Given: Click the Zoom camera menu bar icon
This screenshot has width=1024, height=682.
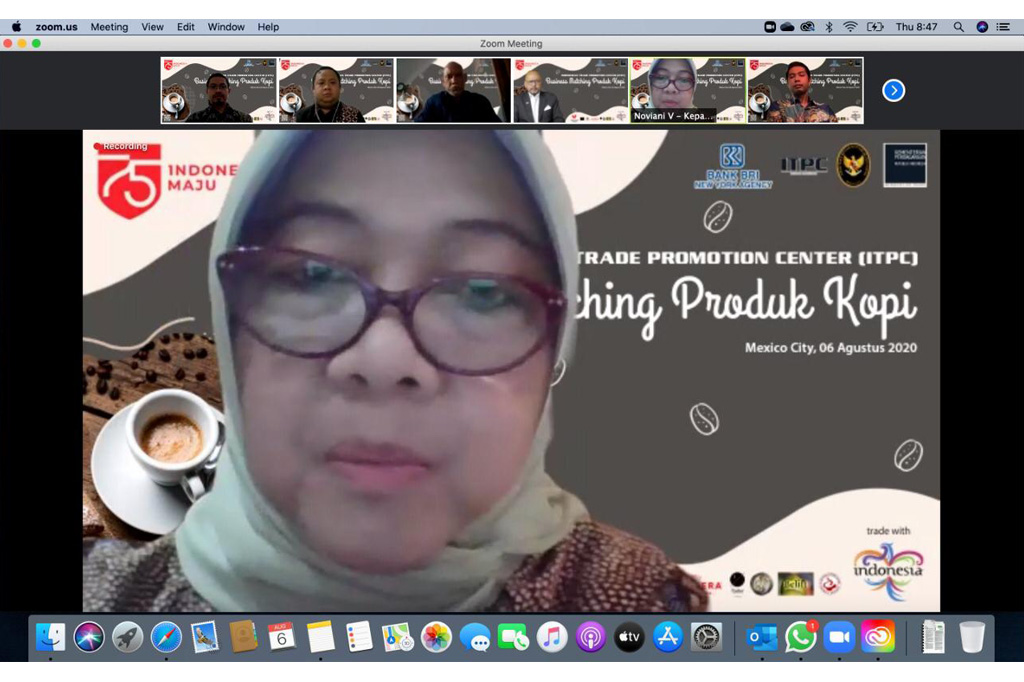Looking at the screenshot, I should click(x=770, y=27).
